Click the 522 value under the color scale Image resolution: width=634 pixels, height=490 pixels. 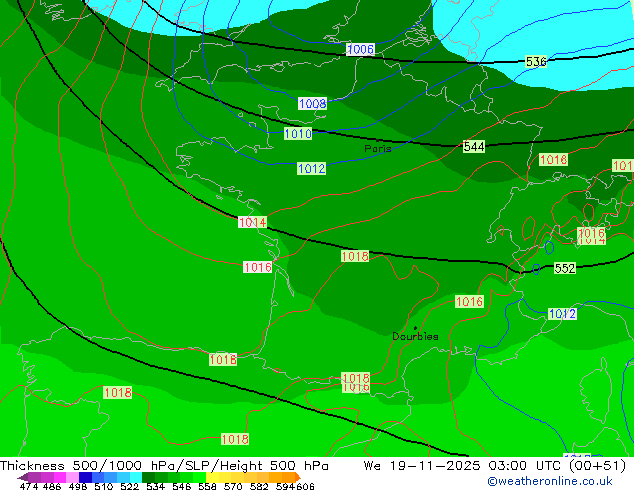coord(129,486)
